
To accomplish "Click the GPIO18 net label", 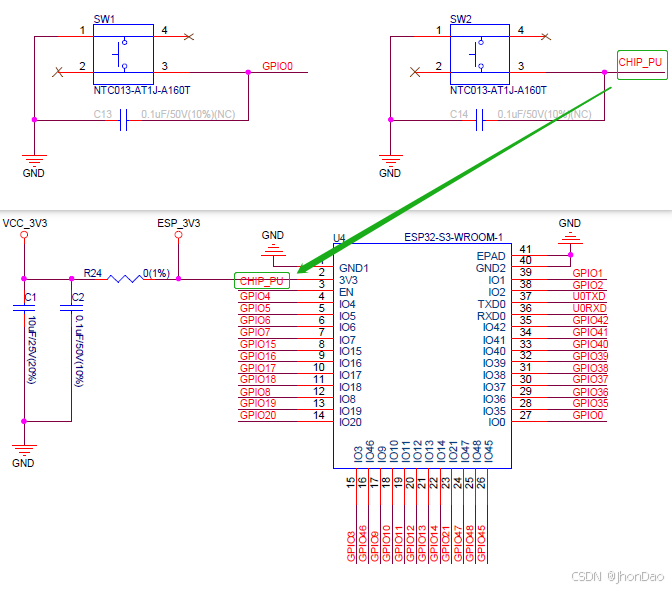I will click(x=258, y=380).
